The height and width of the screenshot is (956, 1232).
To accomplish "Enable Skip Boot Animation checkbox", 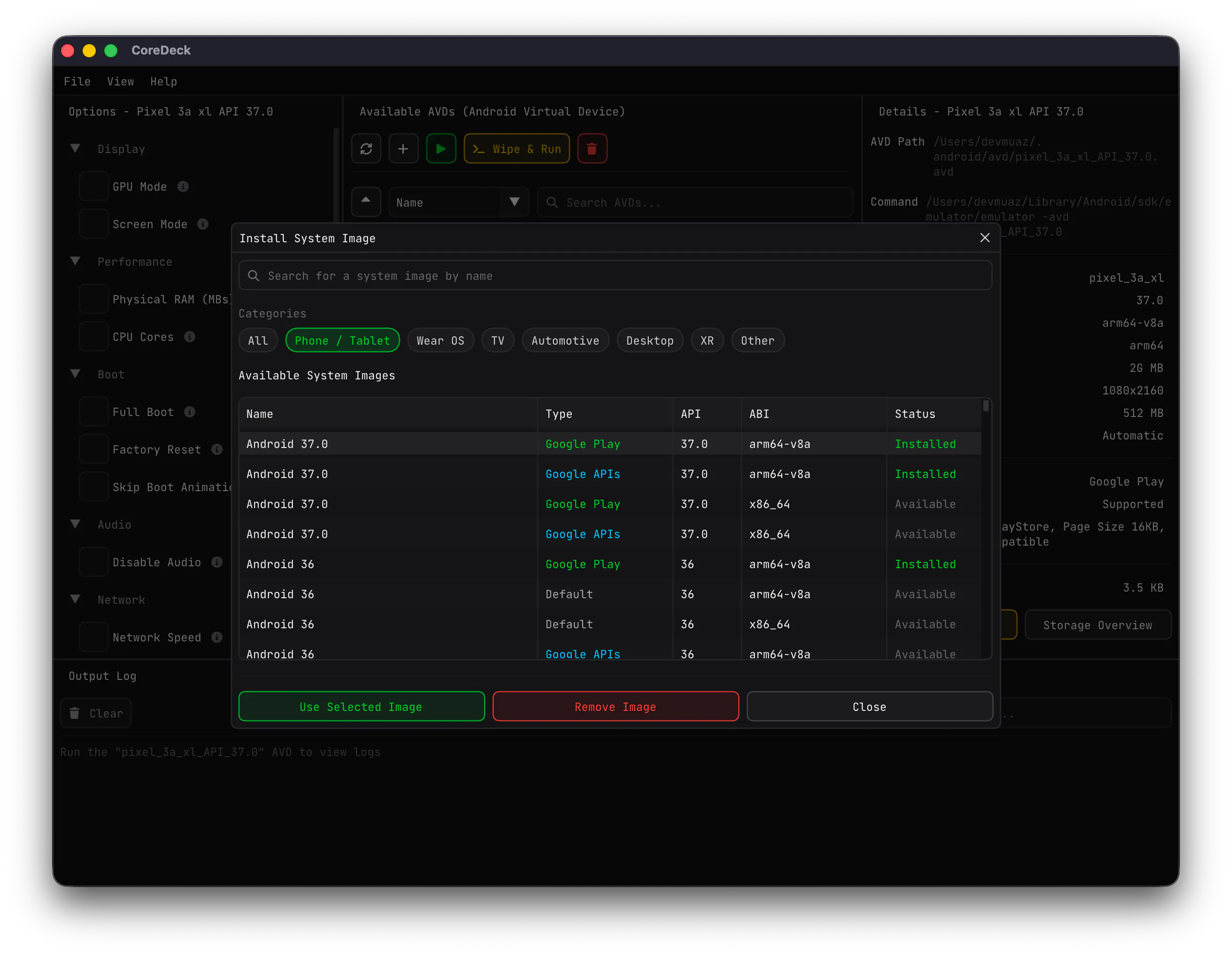I will pos(93,487).
